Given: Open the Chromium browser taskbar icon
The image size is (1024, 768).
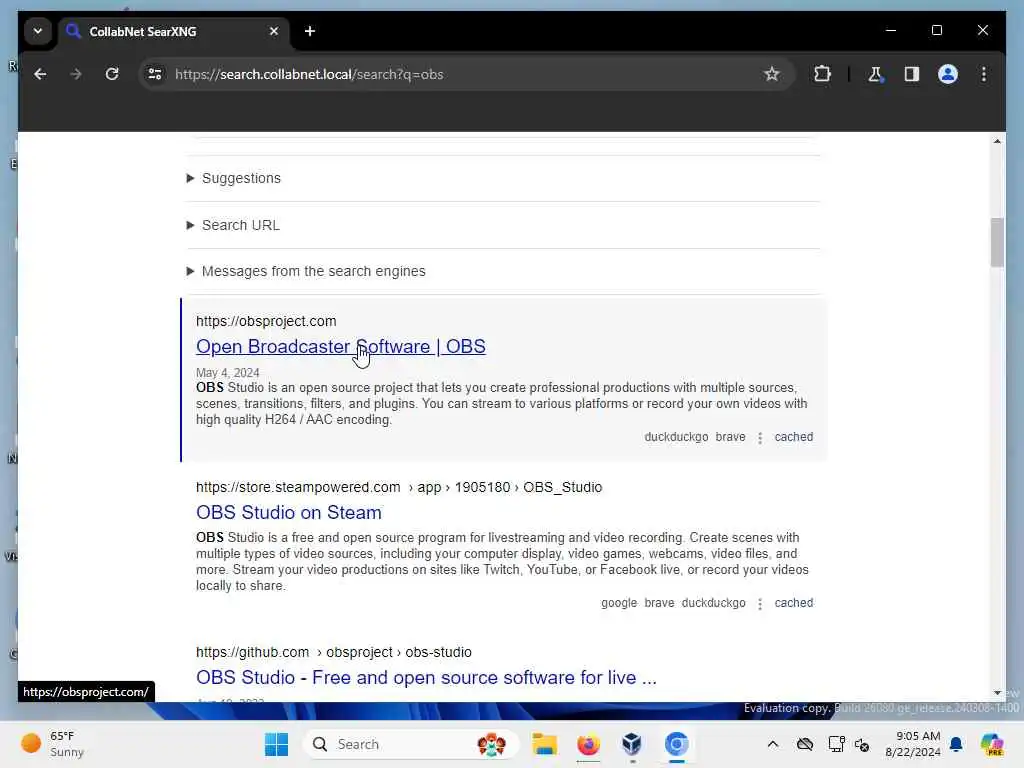Looking at the screenshot, I should pos(676,744).
